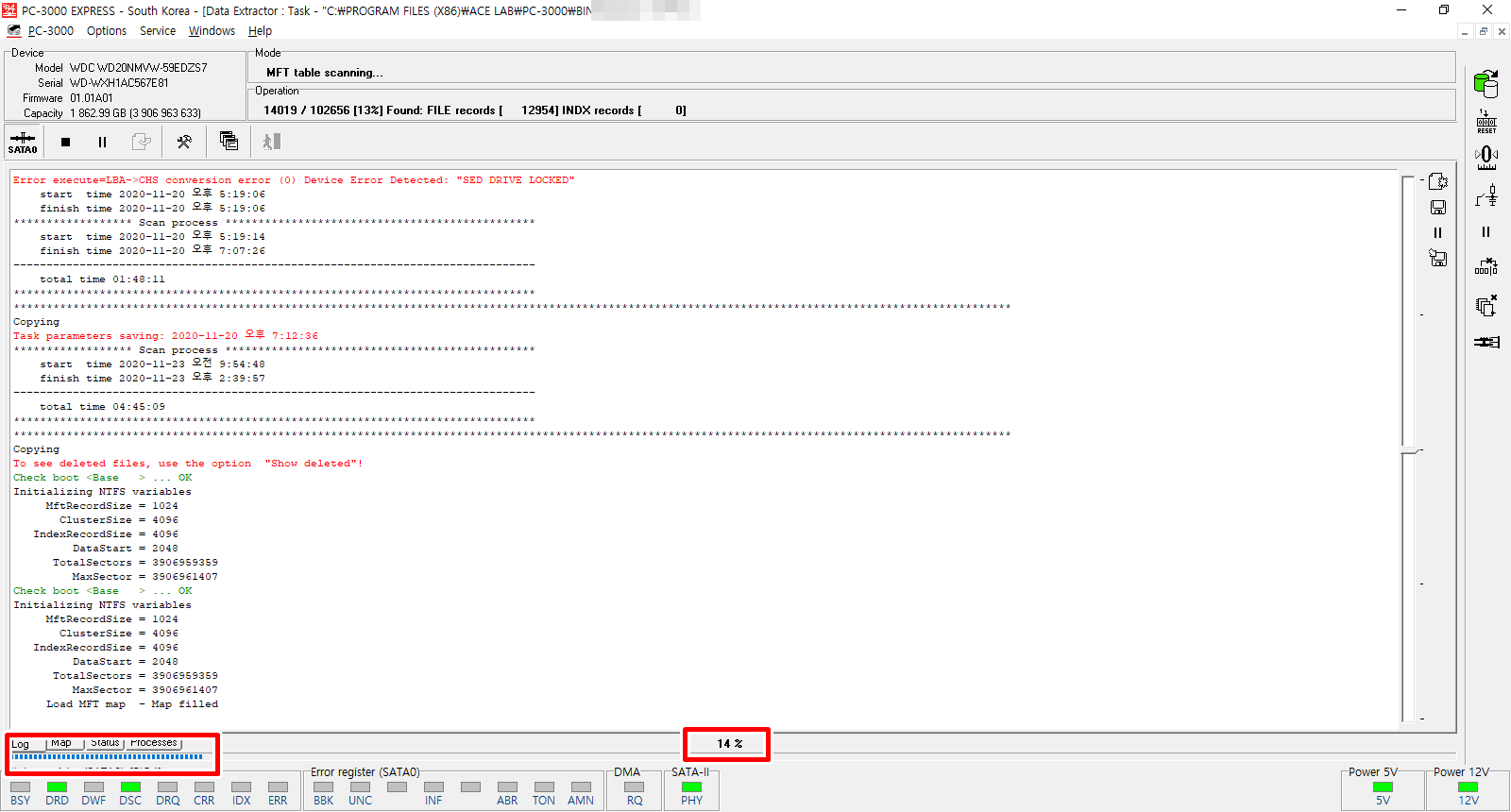Switch to the Processes tab
1511x812 pixels.
[x=154, y=743]
